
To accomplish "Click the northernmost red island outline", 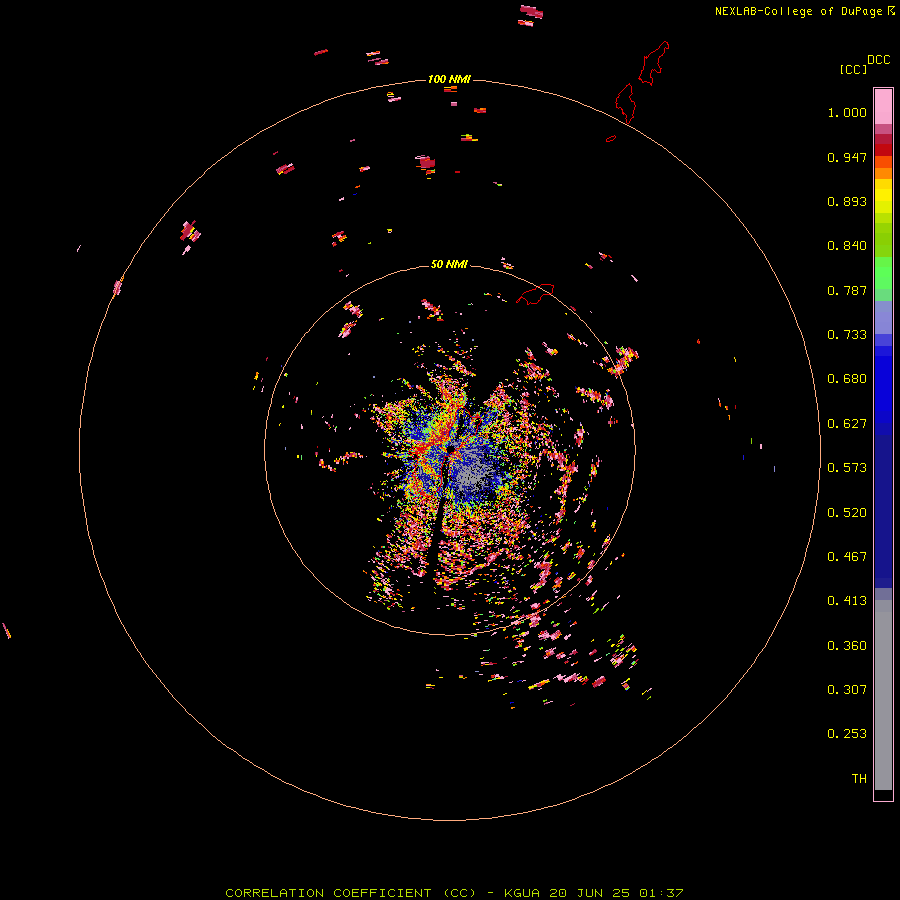I will [x=654, y=63].
